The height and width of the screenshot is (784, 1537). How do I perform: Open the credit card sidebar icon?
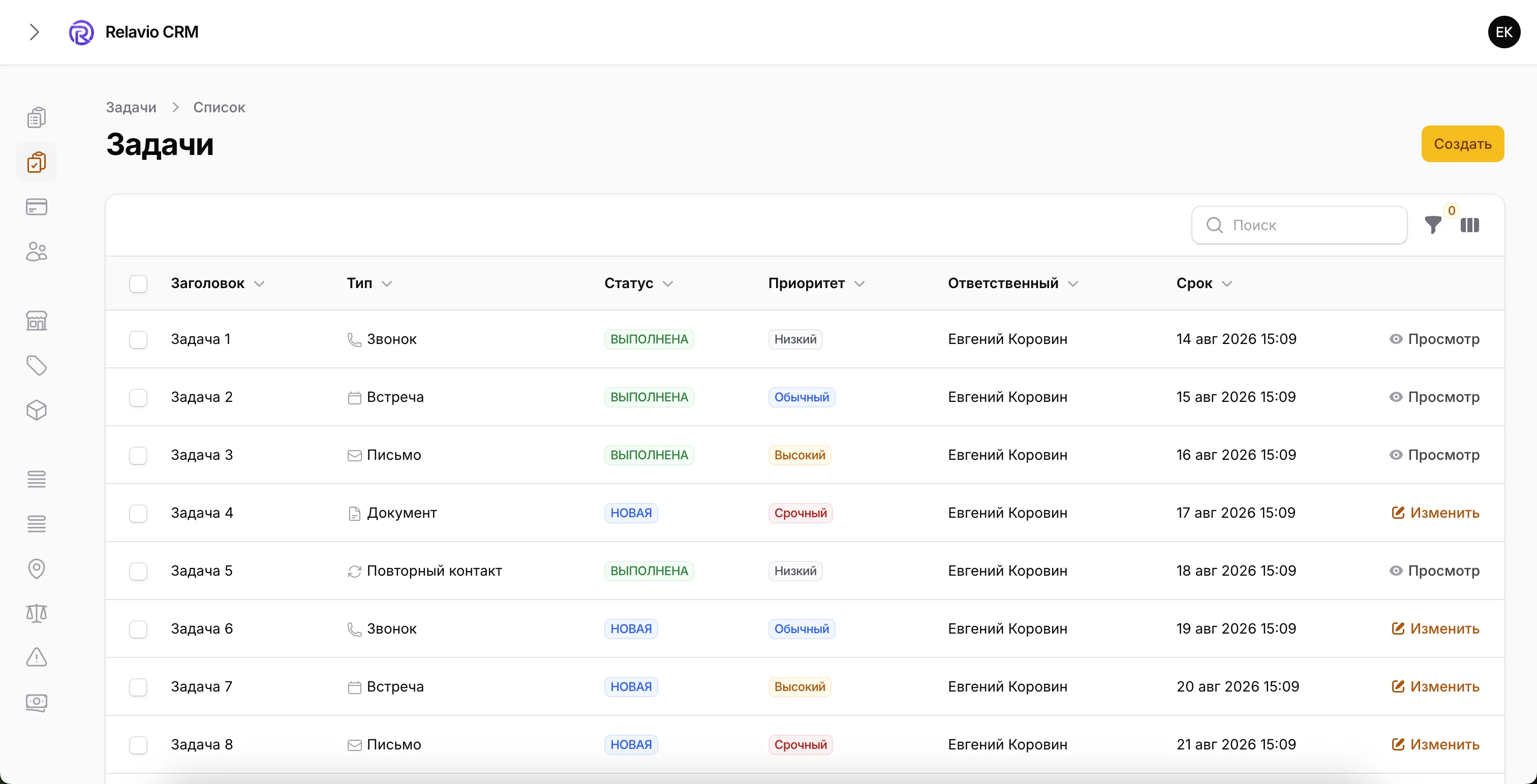pyautogui.click(x=37, y=207)
